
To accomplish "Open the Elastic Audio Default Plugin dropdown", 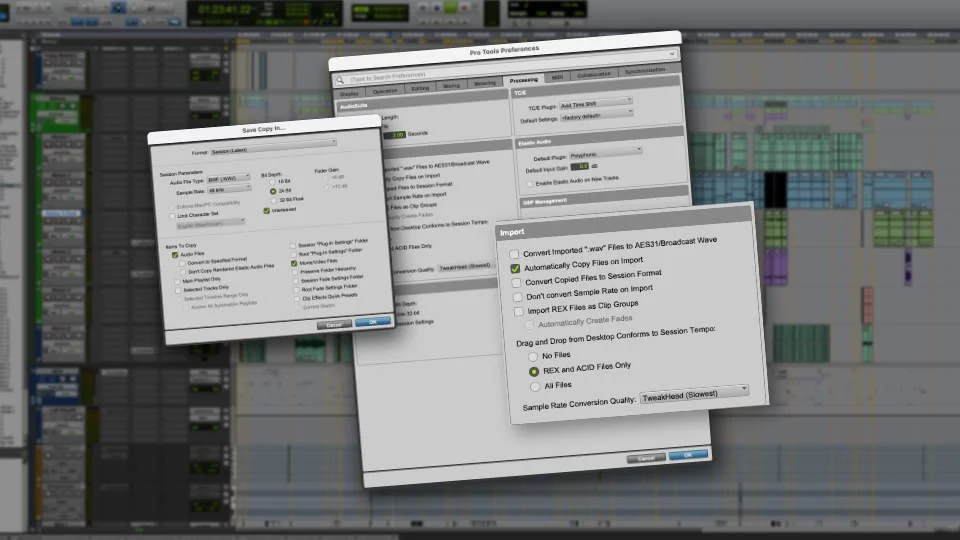I will coord(605,152).
